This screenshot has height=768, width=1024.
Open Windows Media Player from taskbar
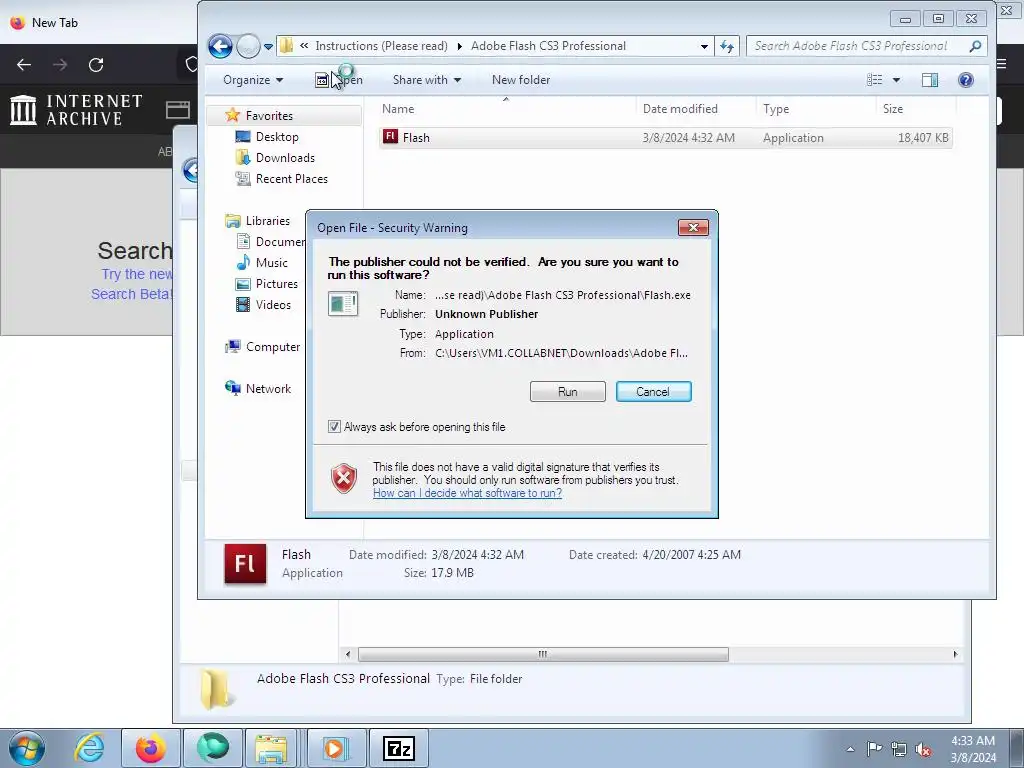click(x=336, y=748)
